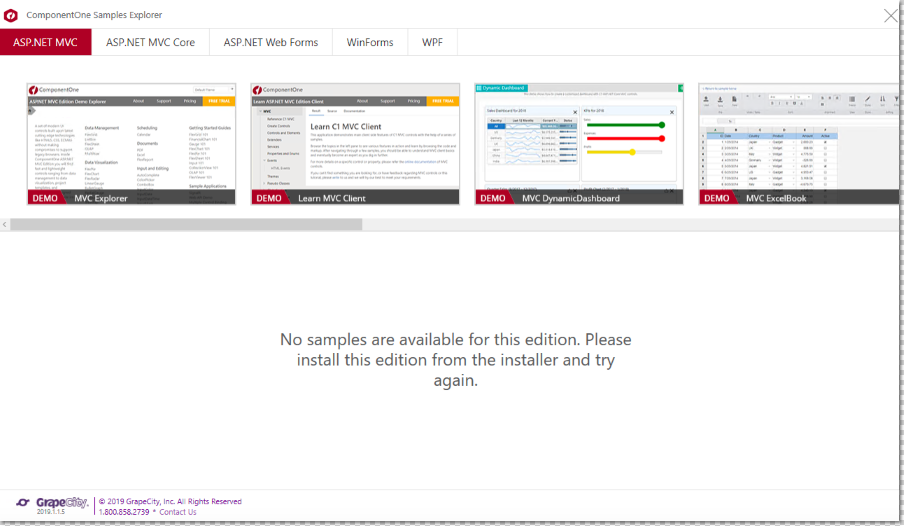Select the ASP.NET MVC tab
The height and width of the screenshot is (526, 904).
click(46, 42)
